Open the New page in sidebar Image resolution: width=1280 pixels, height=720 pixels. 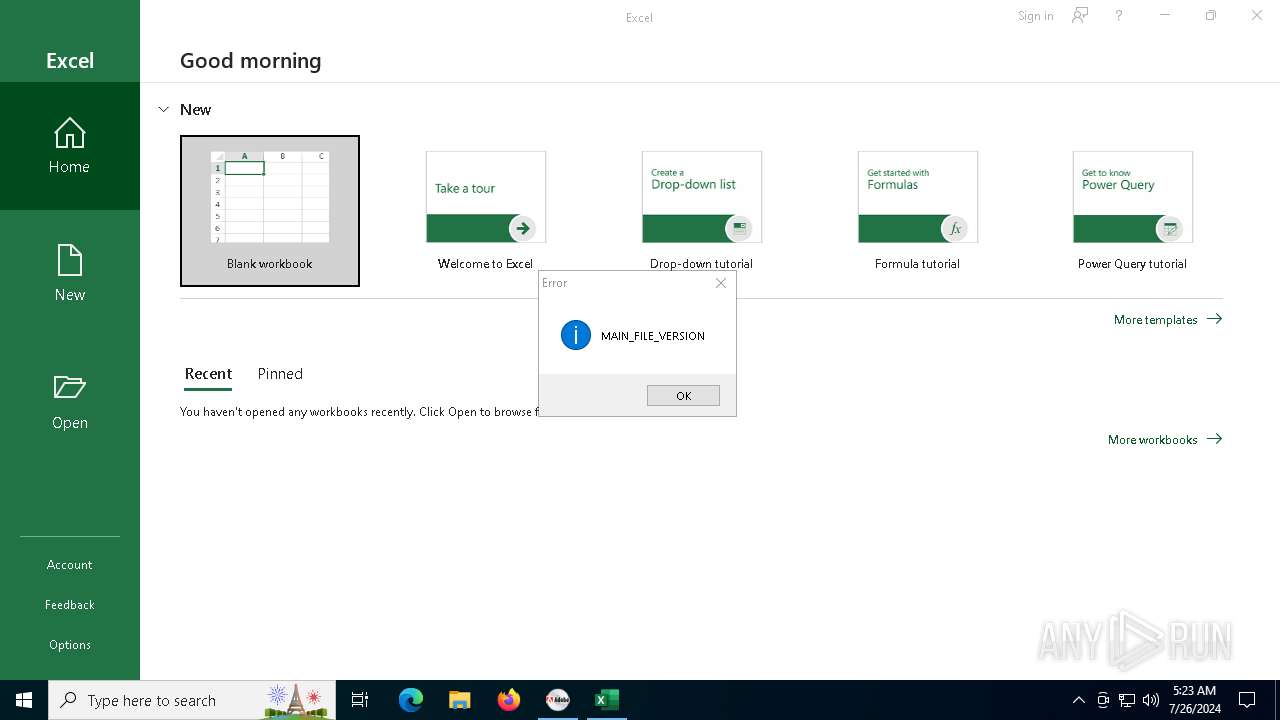coord(70,274)
